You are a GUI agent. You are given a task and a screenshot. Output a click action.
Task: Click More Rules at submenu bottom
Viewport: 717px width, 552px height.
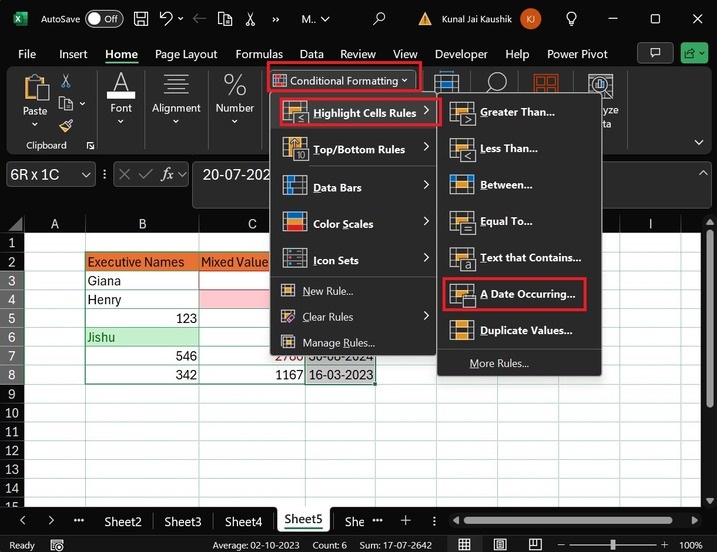[x=499, y=363]
